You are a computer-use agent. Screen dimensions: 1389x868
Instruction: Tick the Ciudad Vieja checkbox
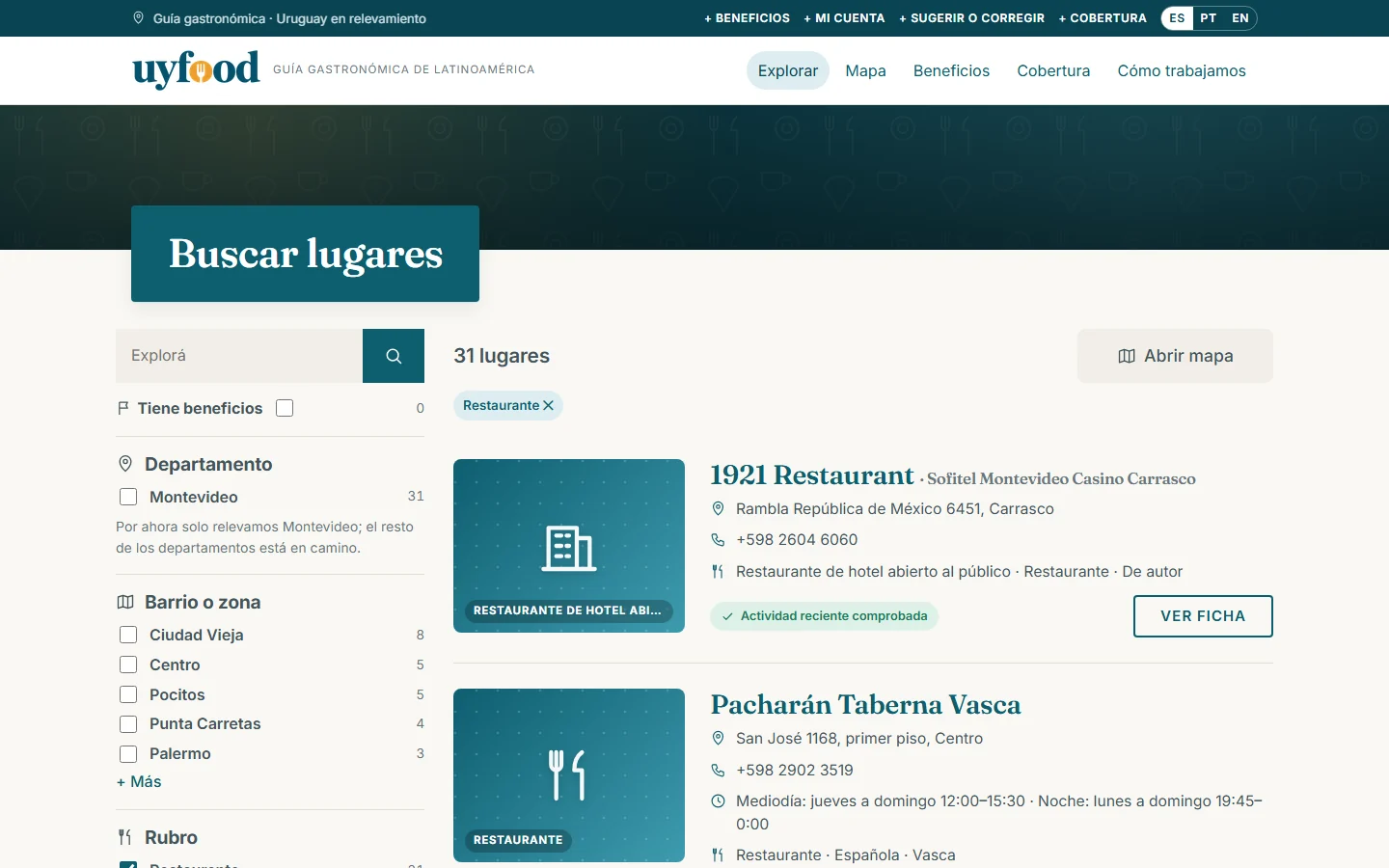(x=128, y=635)
